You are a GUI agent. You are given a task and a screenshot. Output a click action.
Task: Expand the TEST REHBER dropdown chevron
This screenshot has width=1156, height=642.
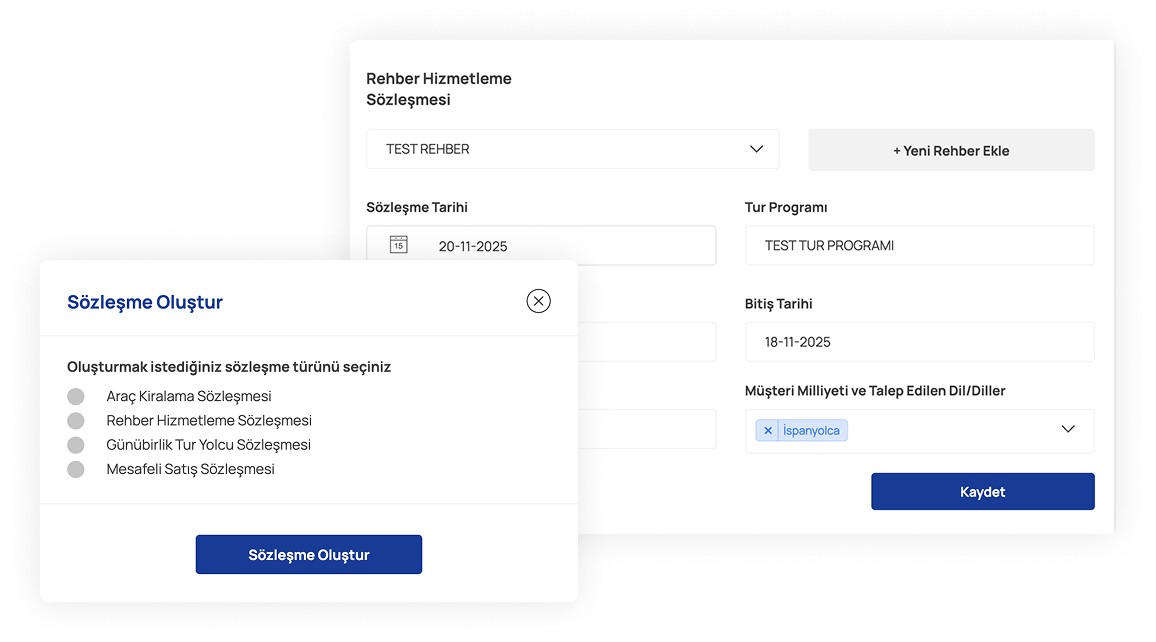click(756, 149)
